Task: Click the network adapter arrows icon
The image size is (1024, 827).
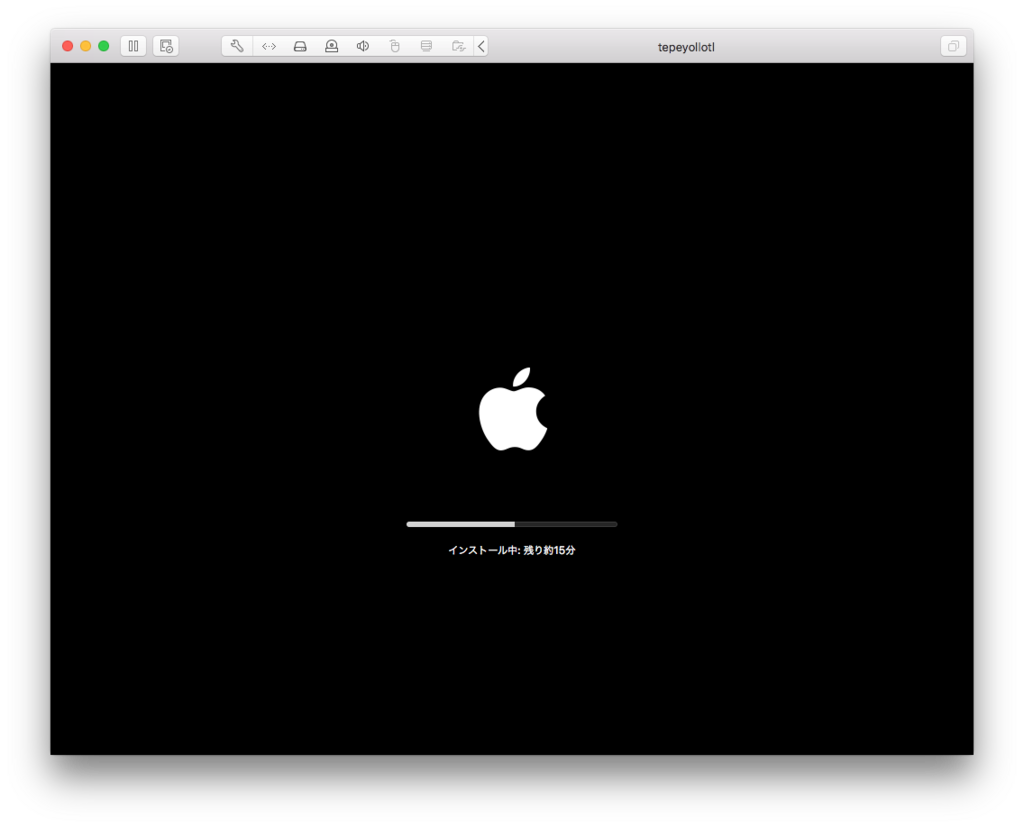Action: point(269,46)
